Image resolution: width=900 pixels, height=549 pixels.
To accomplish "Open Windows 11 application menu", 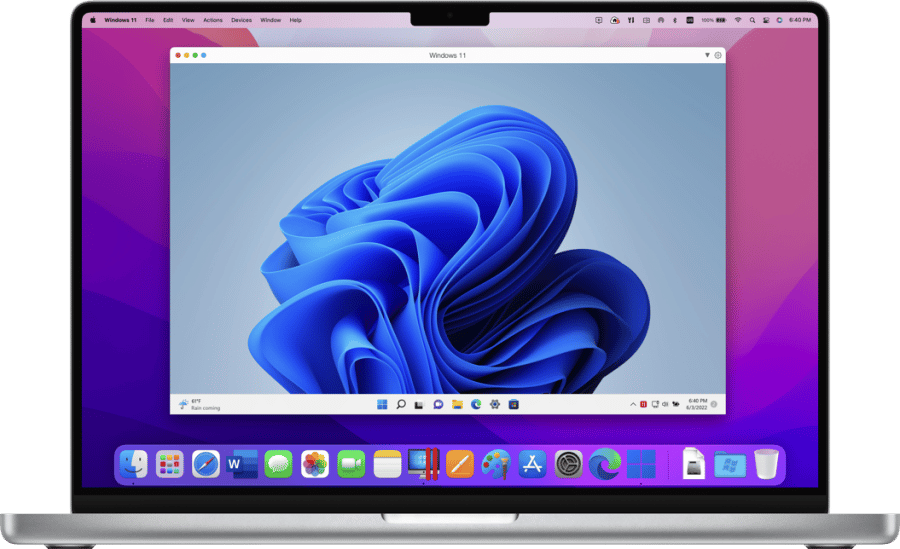I will (120, 20).
